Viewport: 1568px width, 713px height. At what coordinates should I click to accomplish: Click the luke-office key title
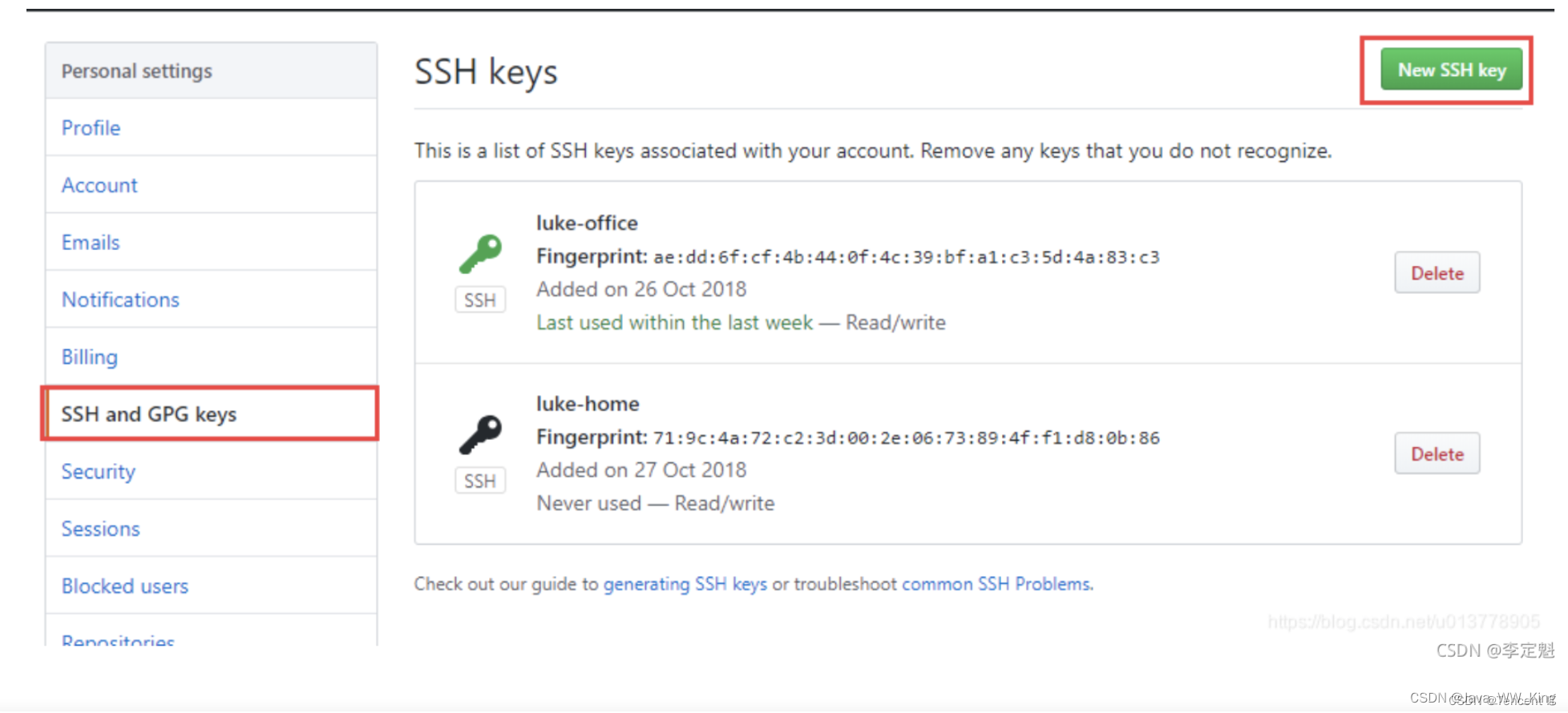point(587,224)
